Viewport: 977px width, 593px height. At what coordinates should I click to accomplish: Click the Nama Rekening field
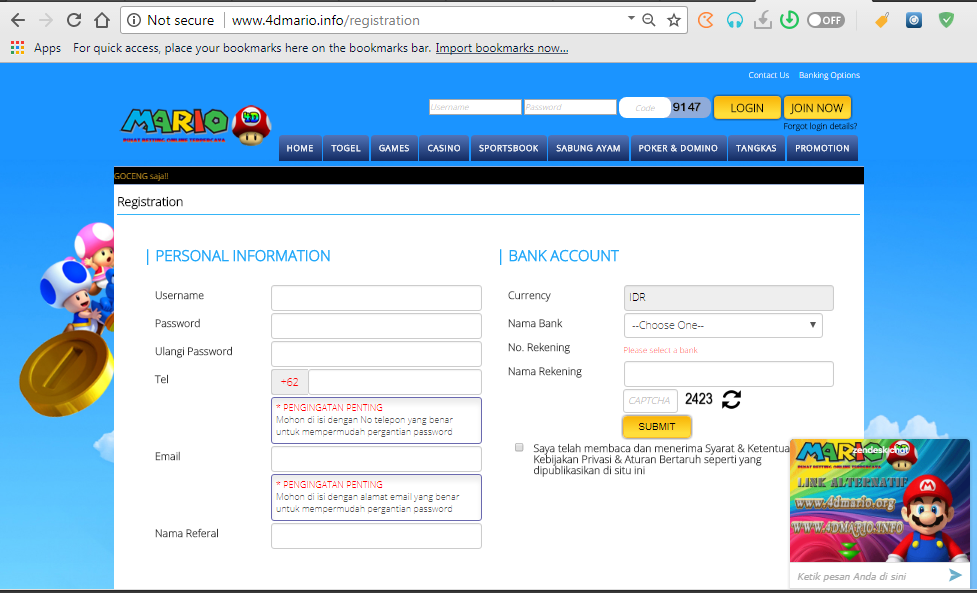[x=728, y=374]
